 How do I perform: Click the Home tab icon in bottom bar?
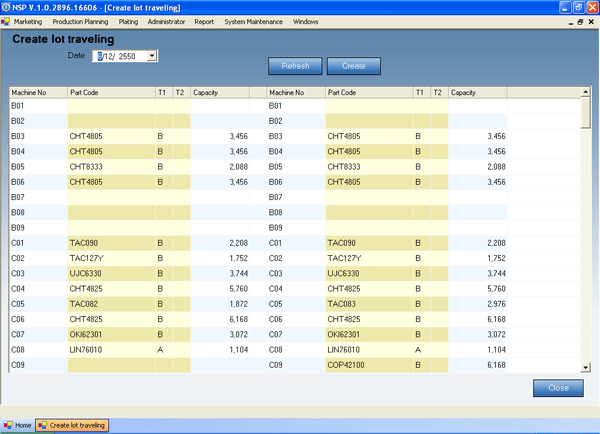tap(8, 425)
